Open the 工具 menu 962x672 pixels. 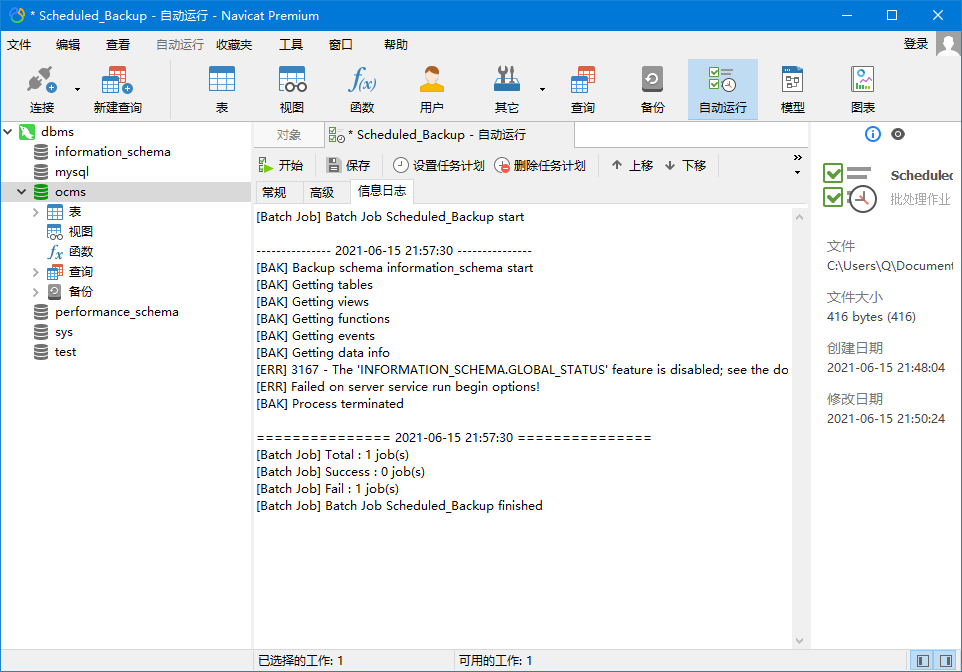pos(290,44)
